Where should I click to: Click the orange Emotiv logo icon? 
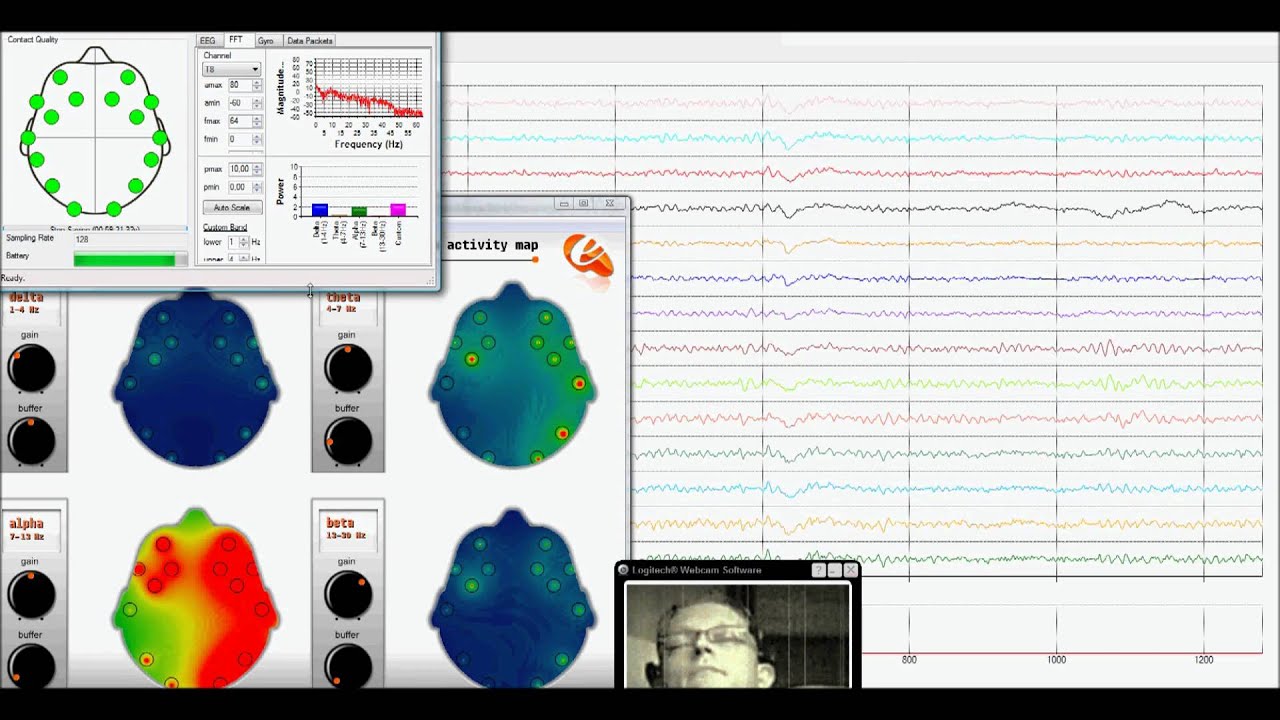point(588,256)
